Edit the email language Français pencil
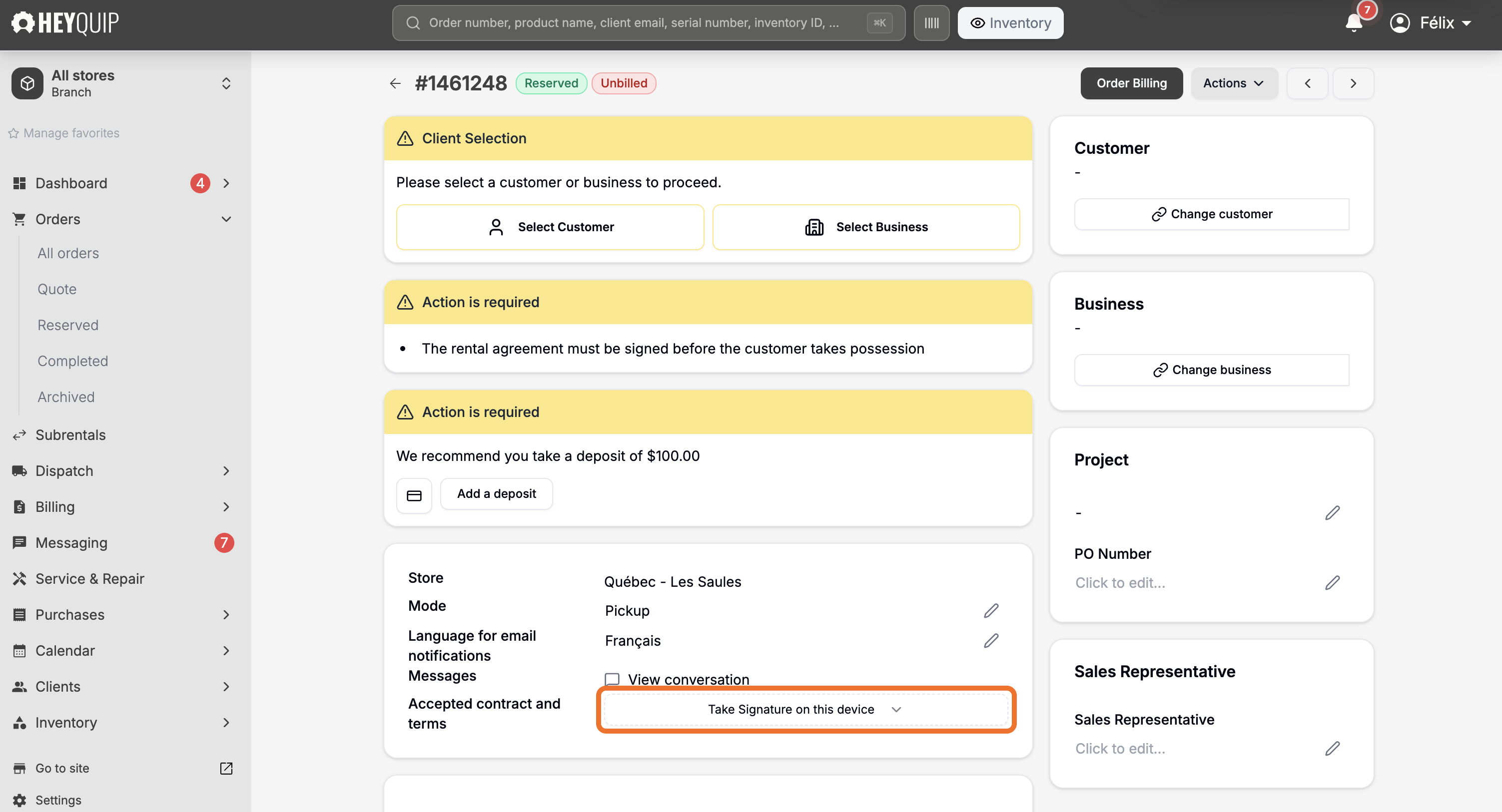 point(991,641)
